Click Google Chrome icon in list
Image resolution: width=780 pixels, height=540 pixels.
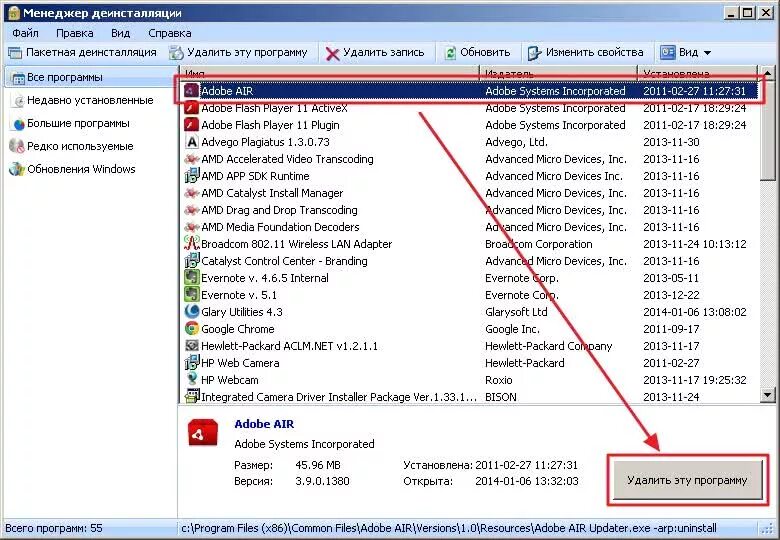point(192,329)
